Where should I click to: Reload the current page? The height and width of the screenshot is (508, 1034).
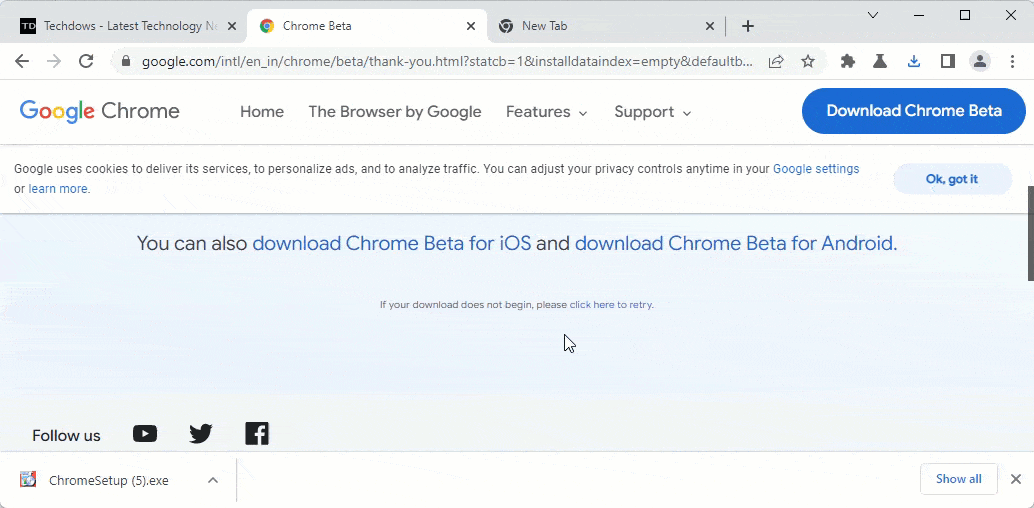[x=86, y=61]
